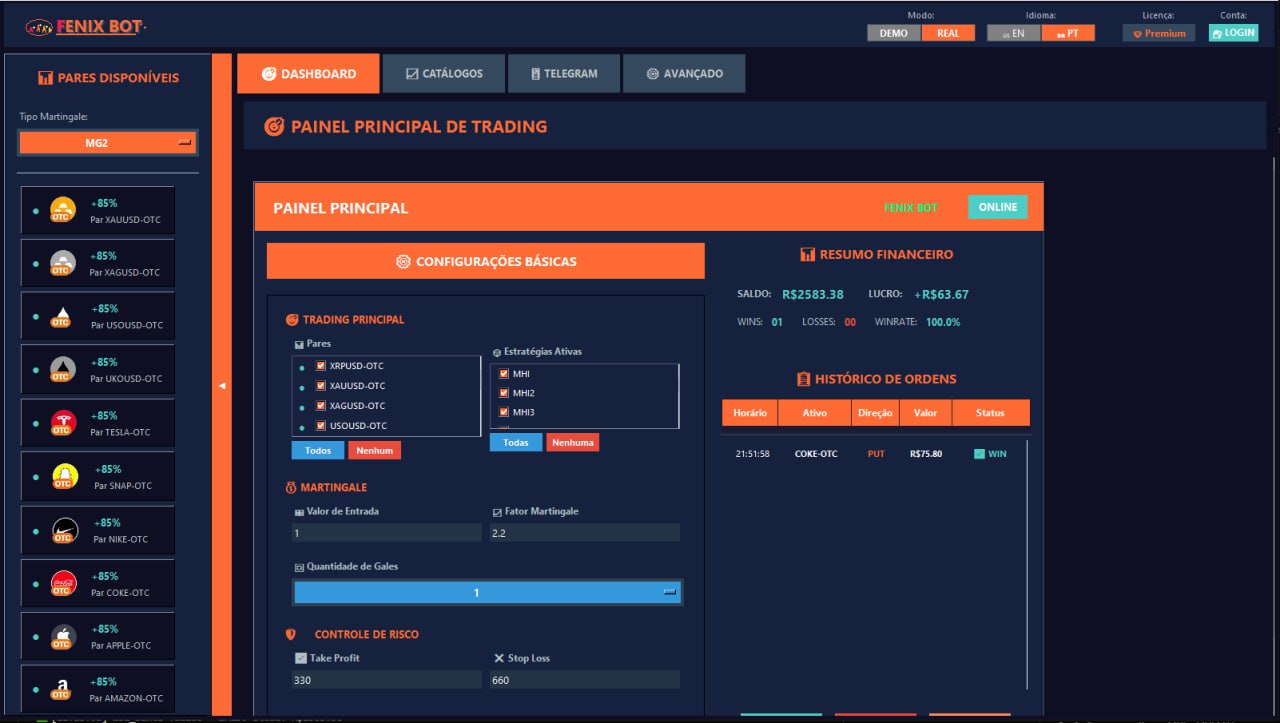Click the Fenix Bot logo icon
Image resolution: width=1280 pixels, height=723 pixels.
pos(41,26)
